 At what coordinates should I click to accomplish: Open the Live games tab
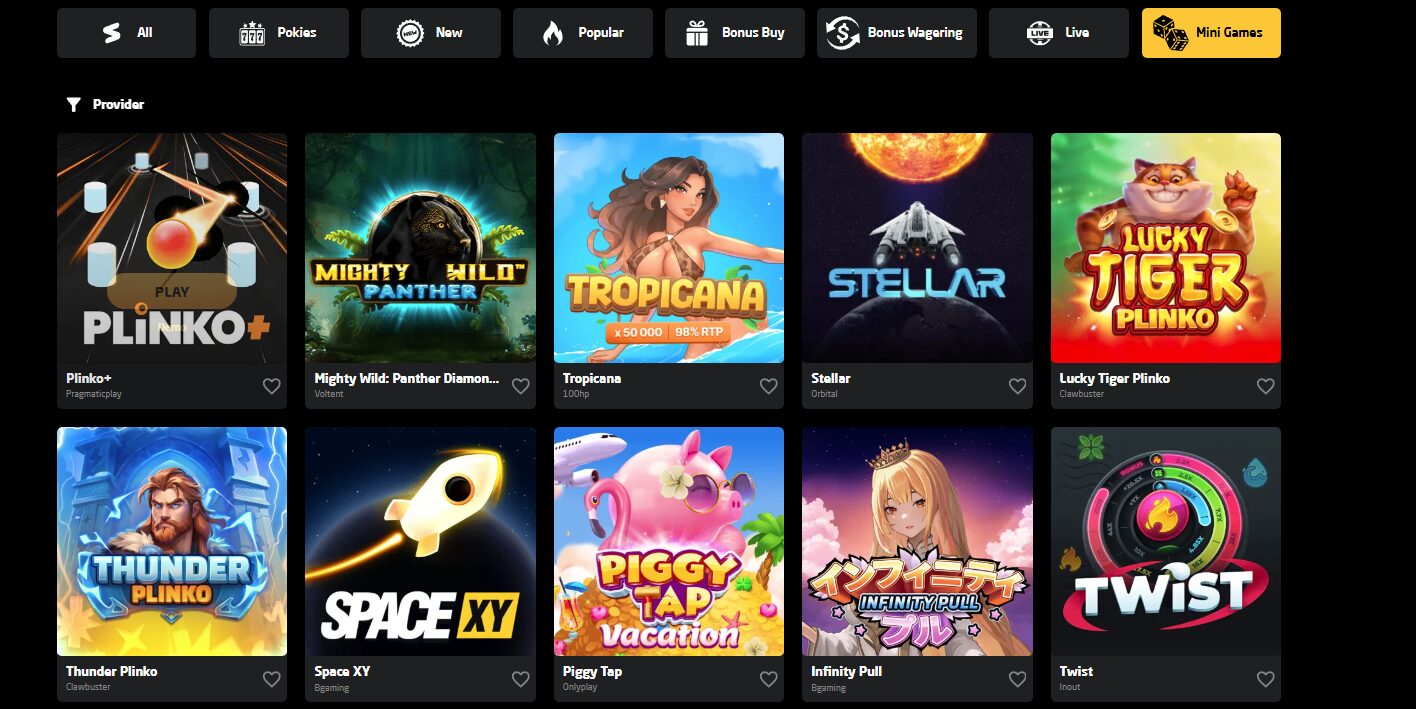[x=1059, y=33]
